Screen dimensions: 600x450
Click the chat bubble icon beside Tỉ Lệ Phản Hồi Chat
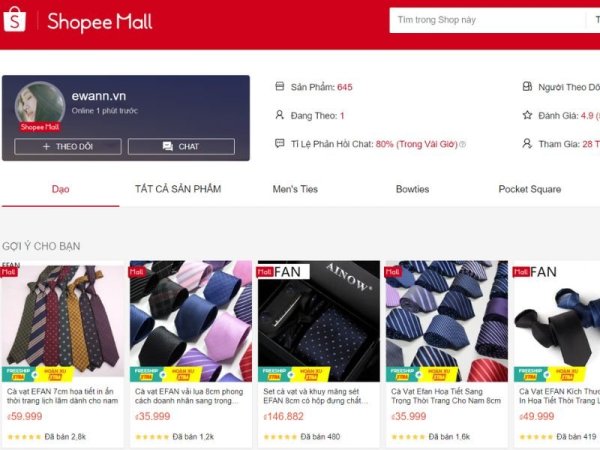click(280, 144)
